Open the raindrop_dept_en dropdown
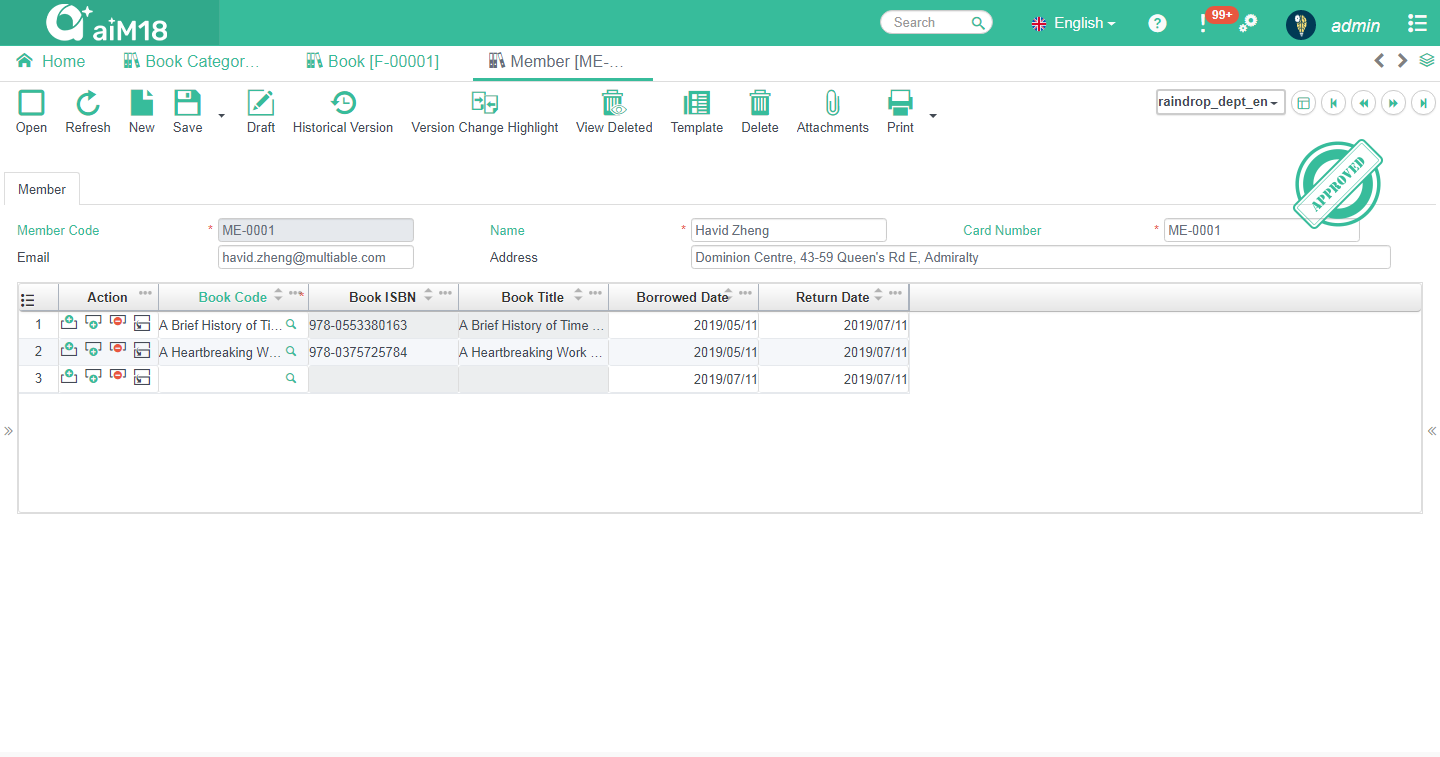The image size is (1440, 757). [x=1221, y=102]
